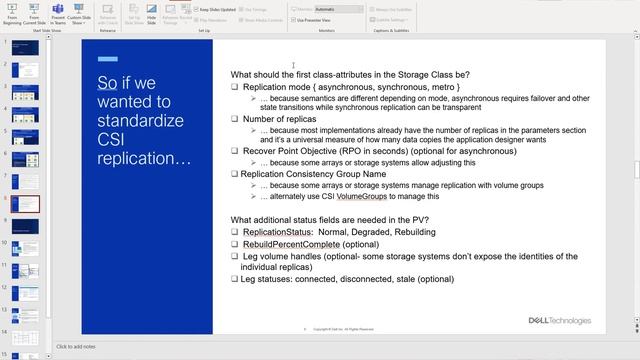Select slide 9 thumbnail

(25, 226)
